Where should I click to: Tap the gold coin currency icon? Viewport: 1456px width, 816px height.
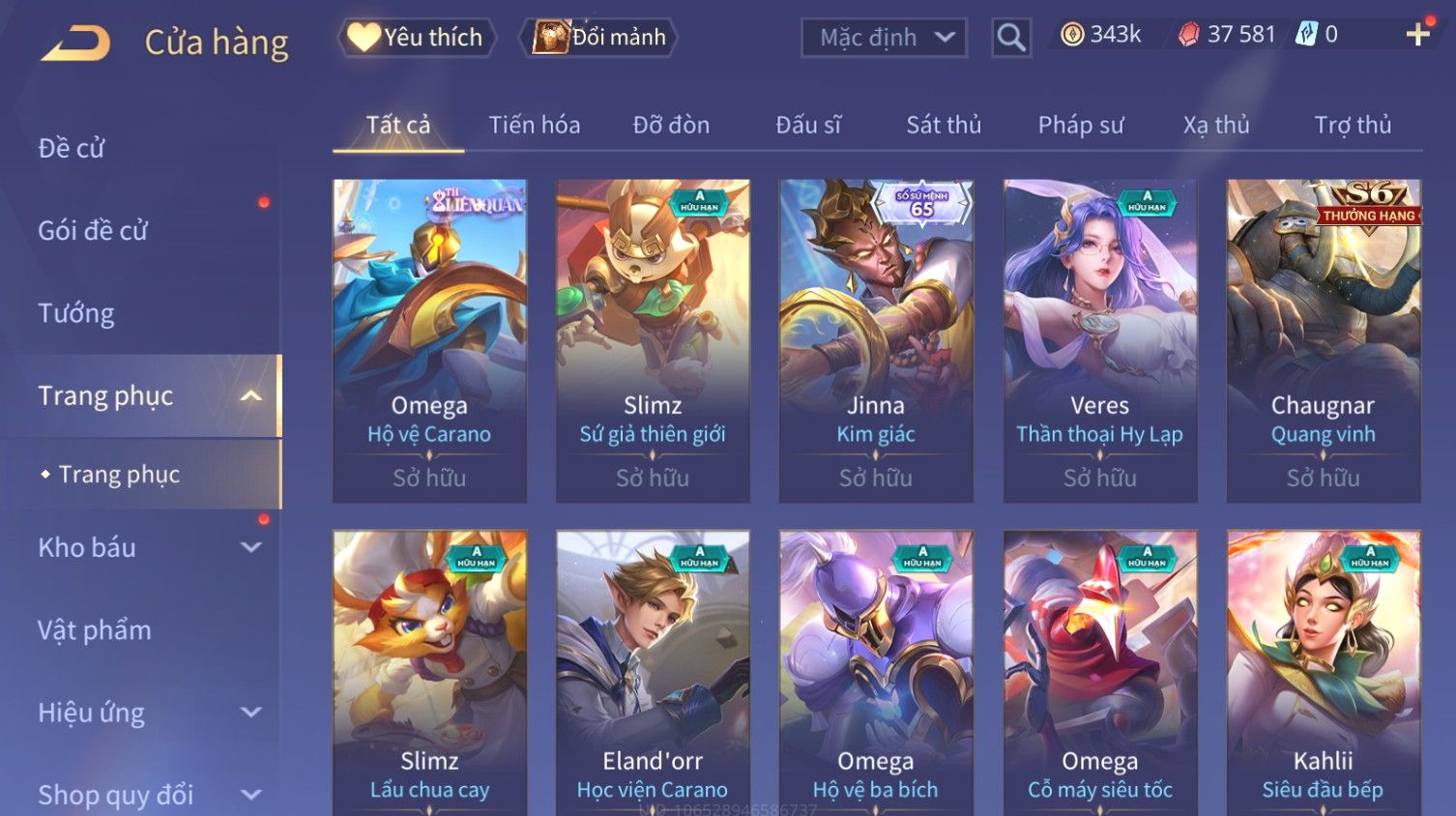tap(1072, 35)
